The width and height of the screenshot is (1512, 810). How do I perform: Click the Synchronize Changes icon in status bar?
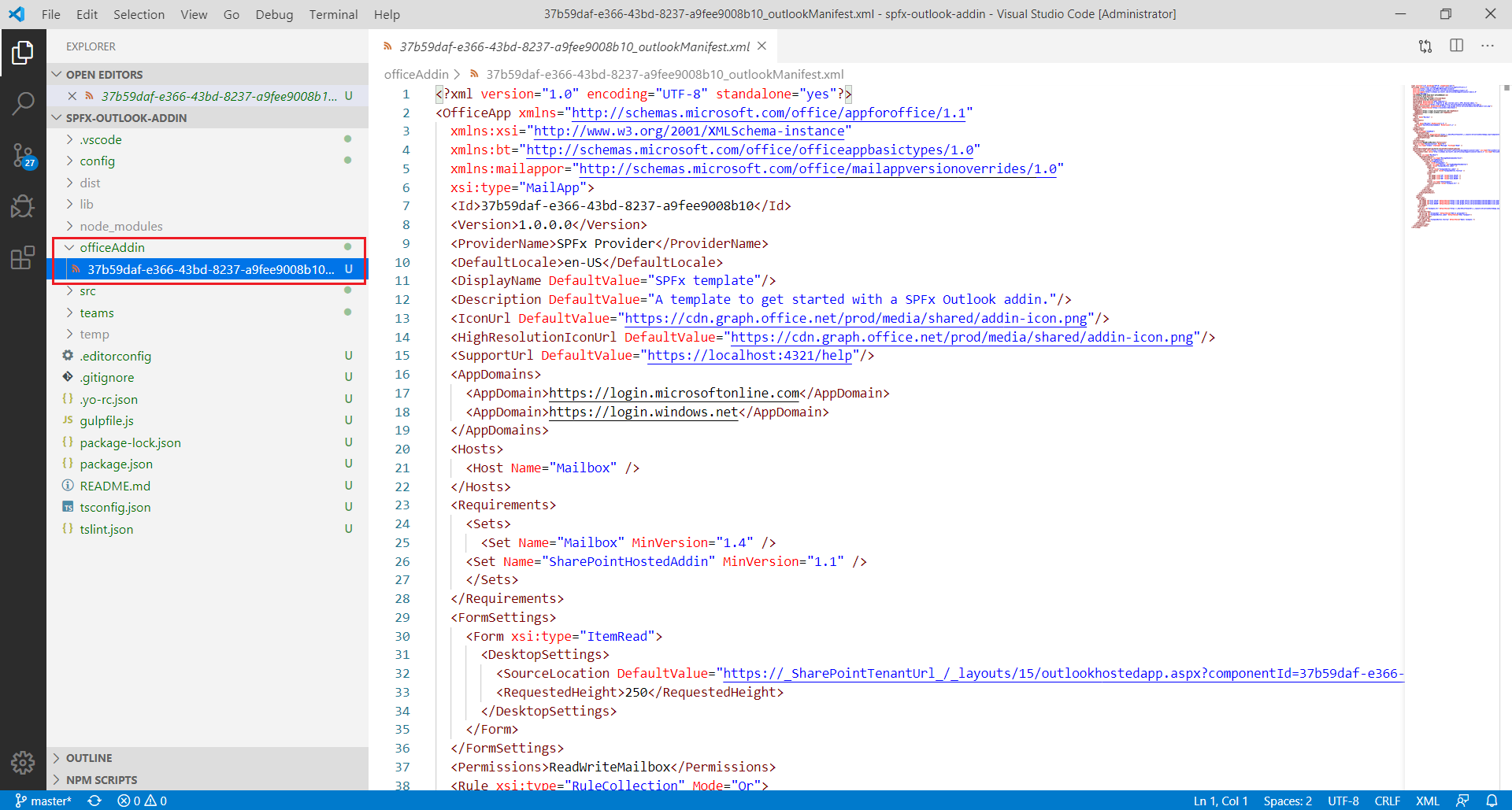click(x=94, y=801)
